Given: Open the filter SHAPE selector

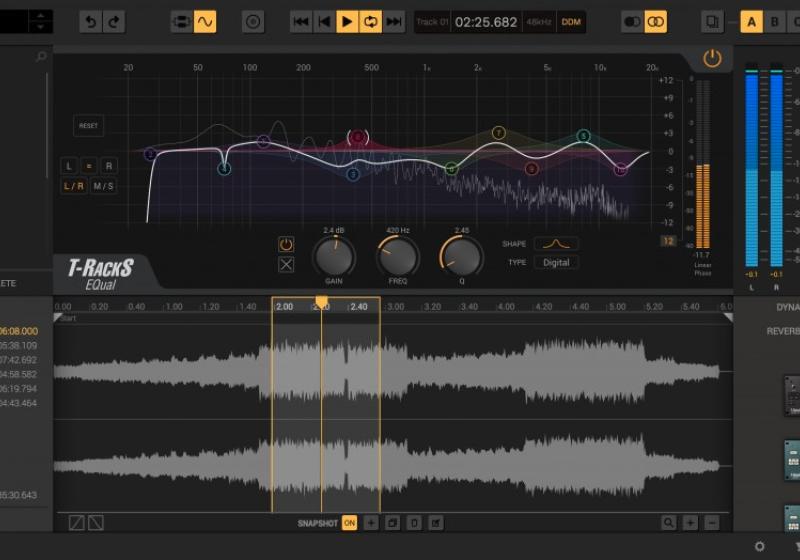Looking at the screenshot, I should [x=556, y=244].
